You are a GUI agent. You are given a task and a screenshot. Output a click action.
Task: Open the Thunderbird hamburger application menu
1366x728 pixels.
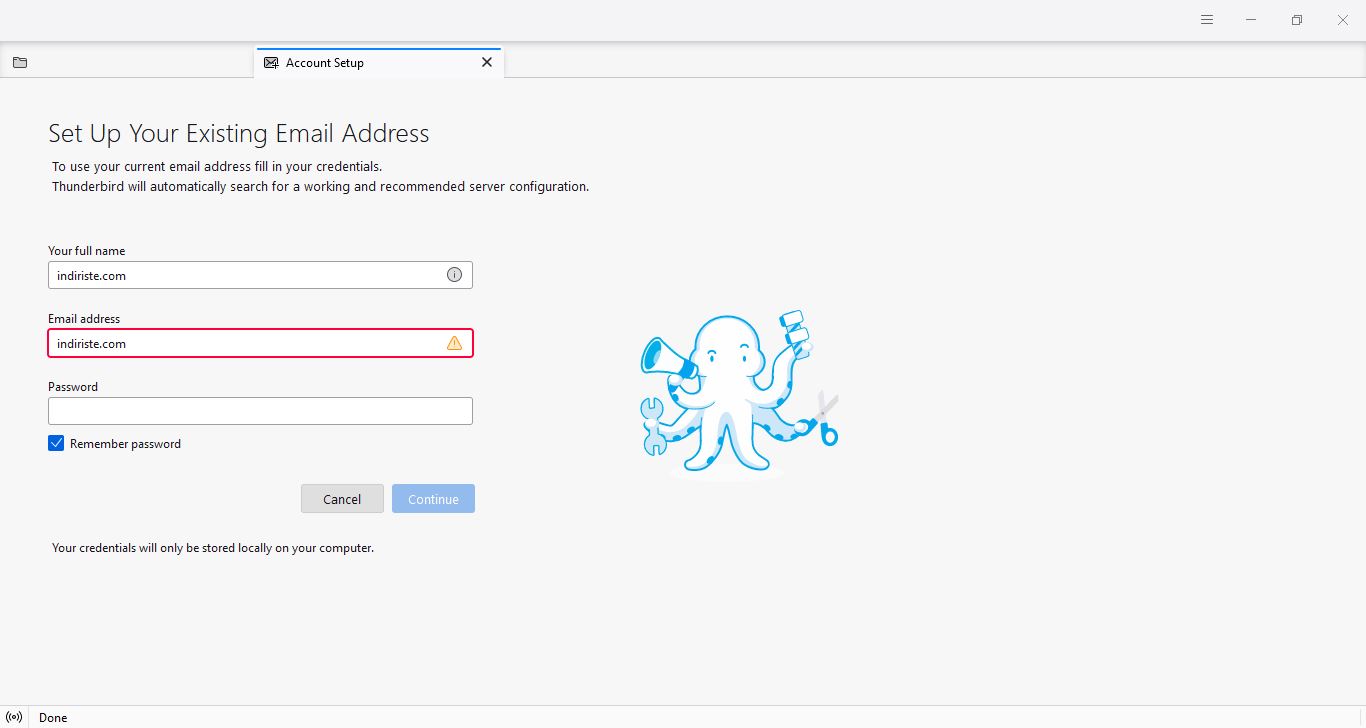(1207, 20)
